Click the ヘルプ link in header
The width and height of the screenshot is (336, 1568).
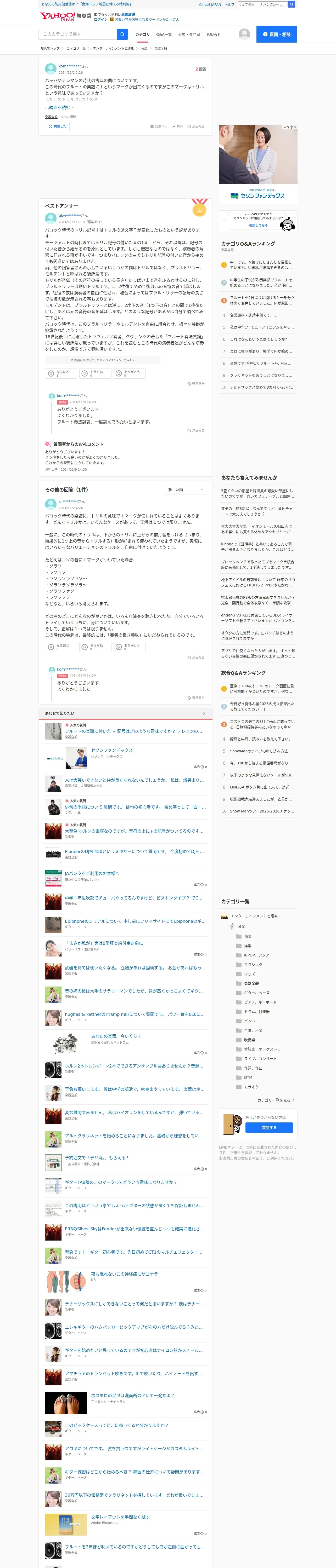pyautogui.click(x=229, y=4)
